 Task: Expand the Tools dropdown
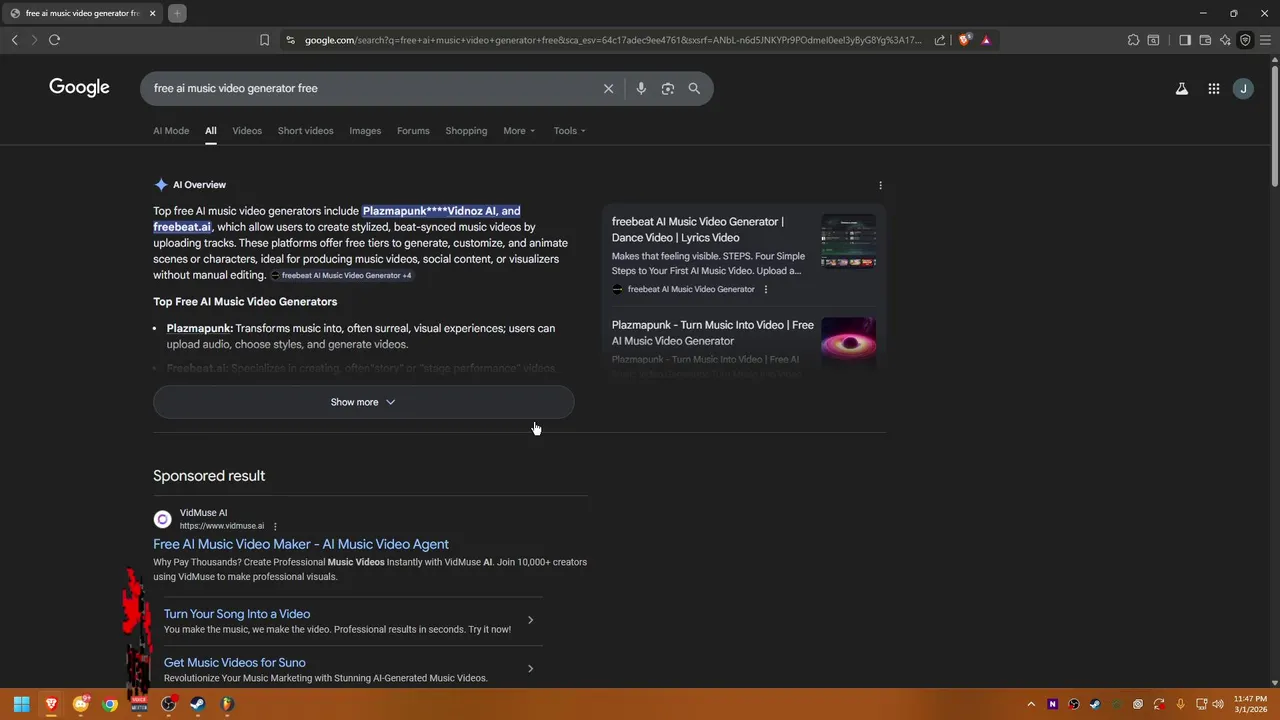[x=569, y=131]
